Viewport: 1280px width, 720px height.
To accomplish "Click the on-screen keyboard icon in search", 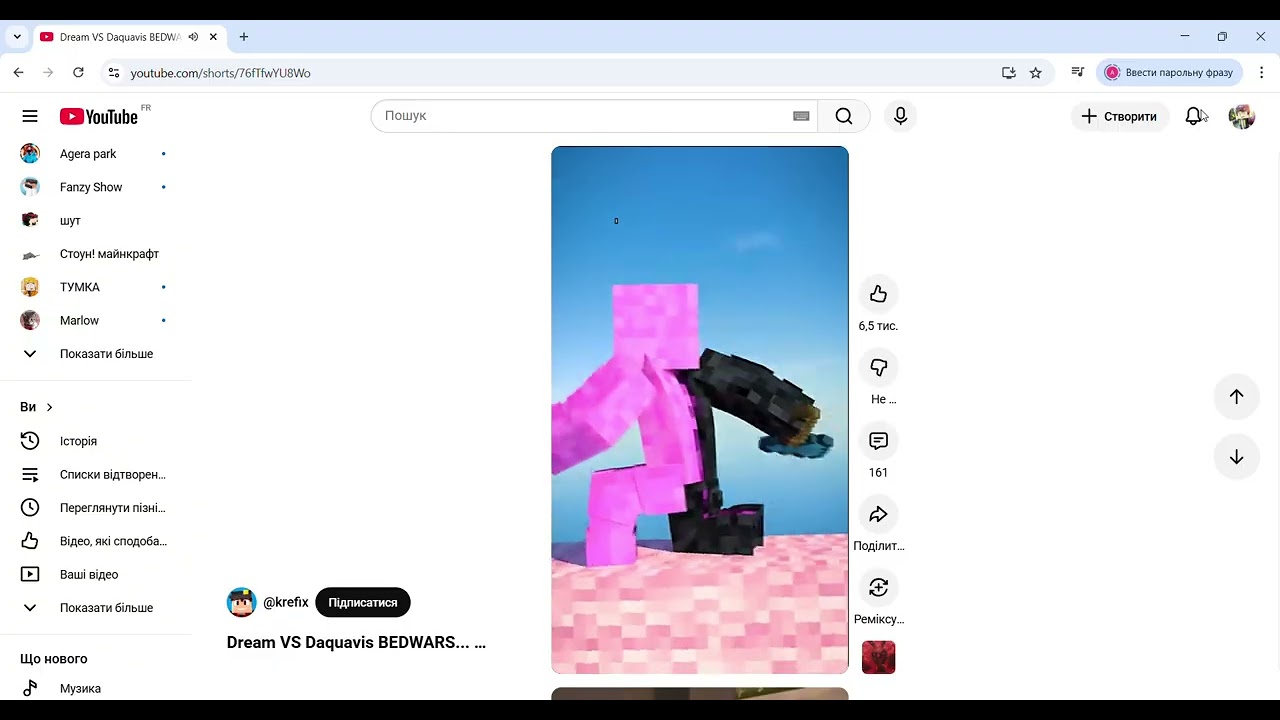I will pyautogui.click(x=801, y=116).
